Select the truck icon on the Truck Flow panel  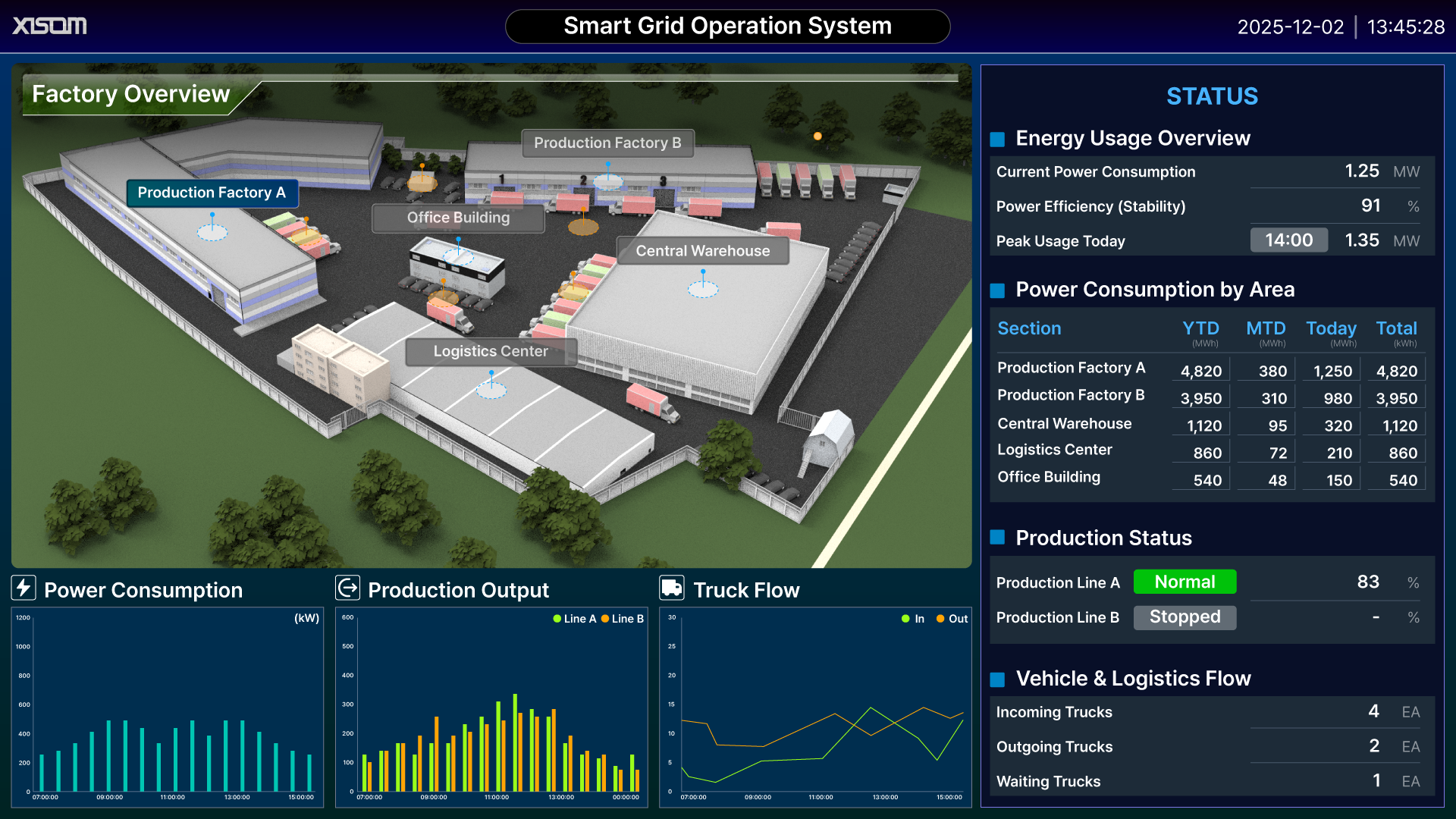tap(673, 588)
